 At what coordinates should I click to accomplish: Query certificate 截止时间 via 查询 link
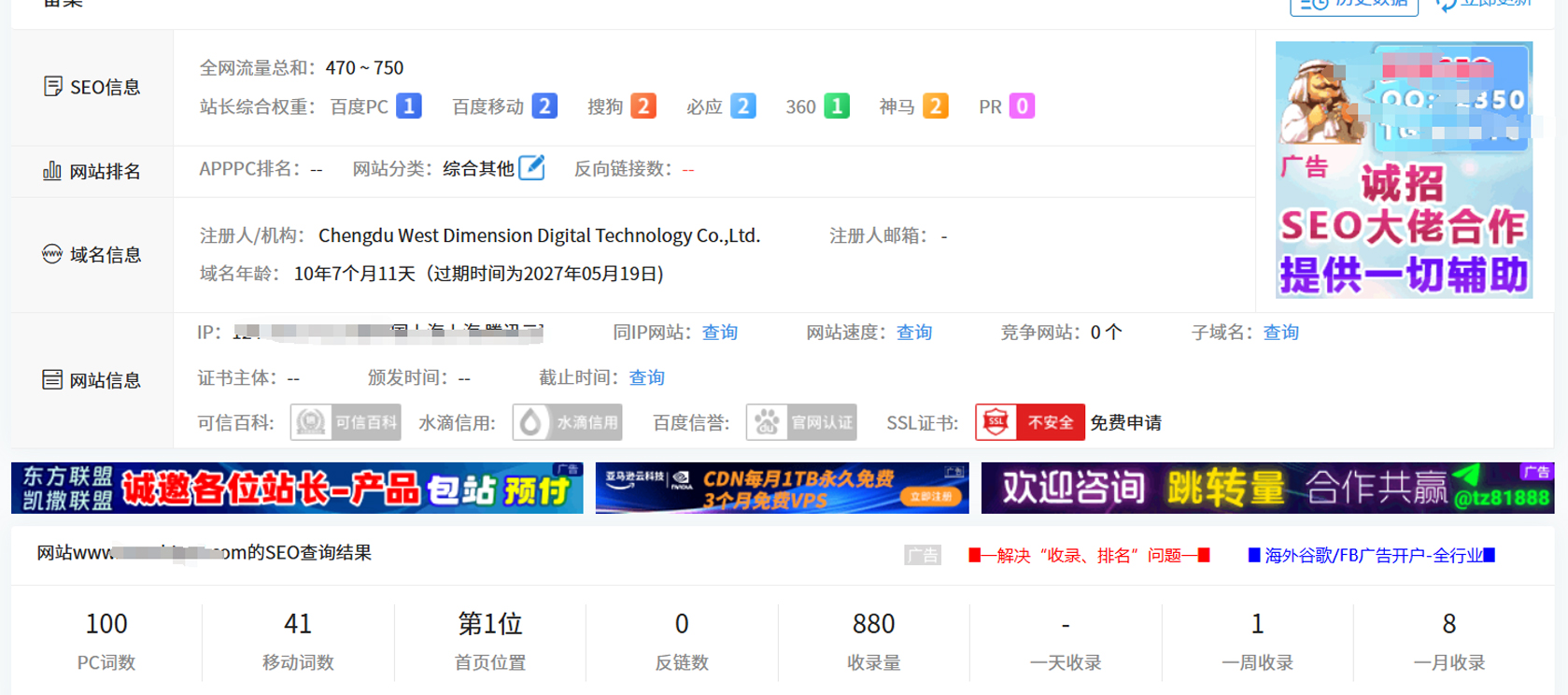[x=647, y=377]
